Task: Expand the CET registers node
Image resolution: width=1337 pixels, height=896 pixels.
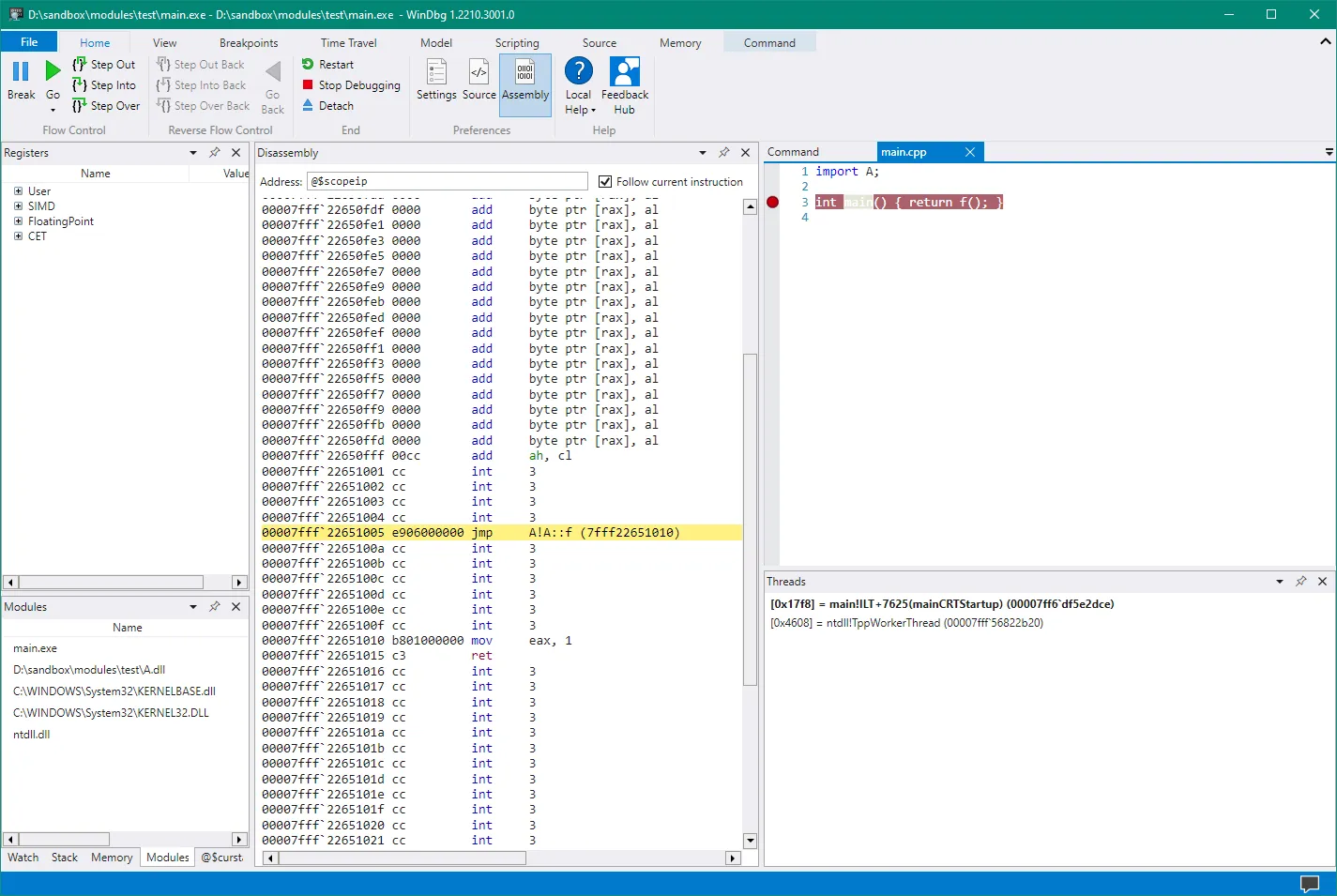Action: coord(18,235)
